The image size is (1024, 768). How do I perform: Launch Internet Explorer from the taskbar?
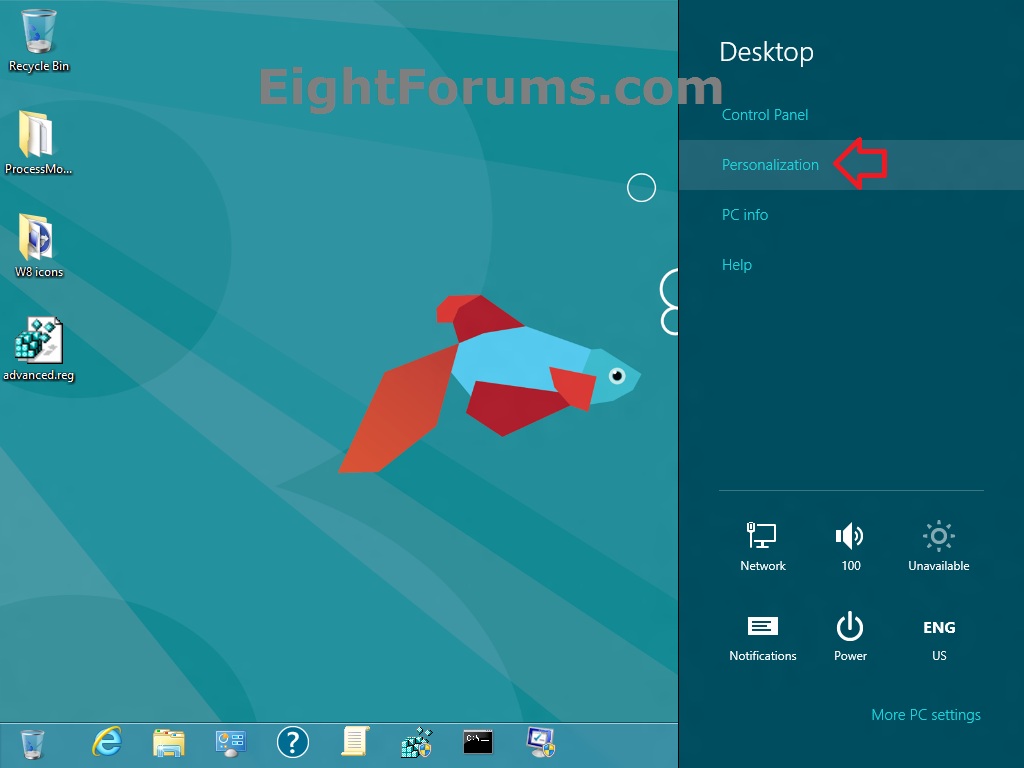point(106,742)
